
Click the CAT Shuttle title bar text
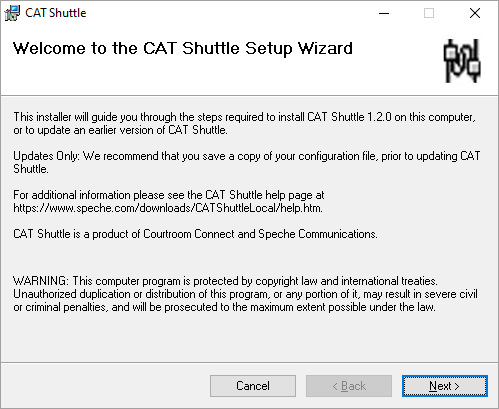click(x=56, y=13)
